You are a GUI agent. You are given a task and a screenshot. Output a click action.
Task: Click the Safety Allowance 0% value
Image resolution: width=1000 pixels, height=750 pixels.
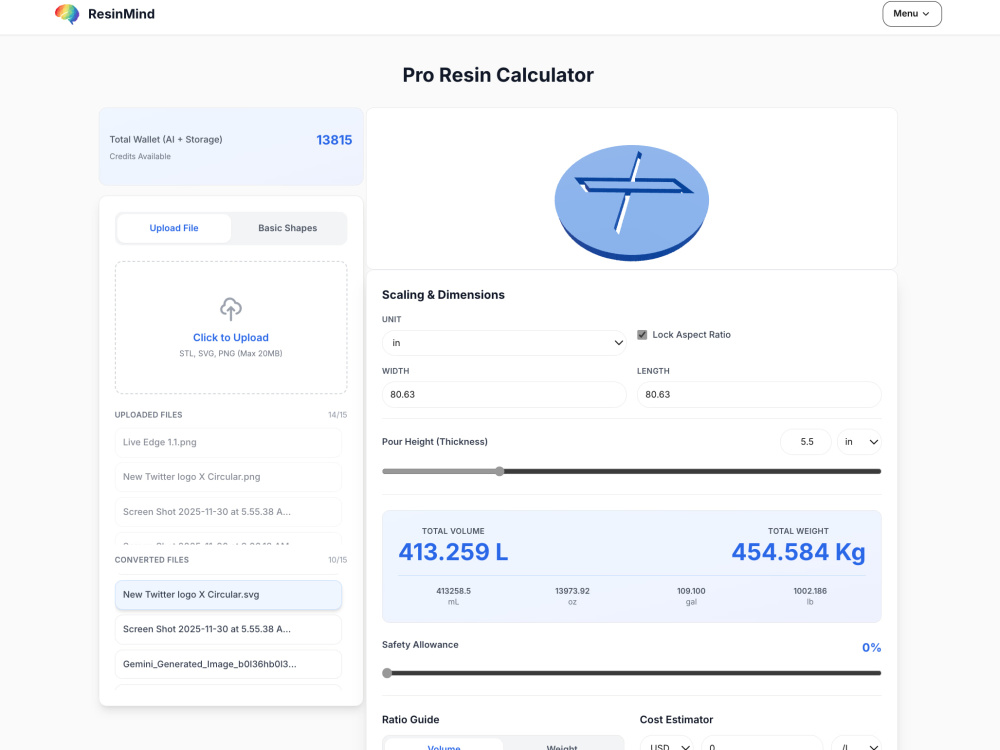(871, 648)
